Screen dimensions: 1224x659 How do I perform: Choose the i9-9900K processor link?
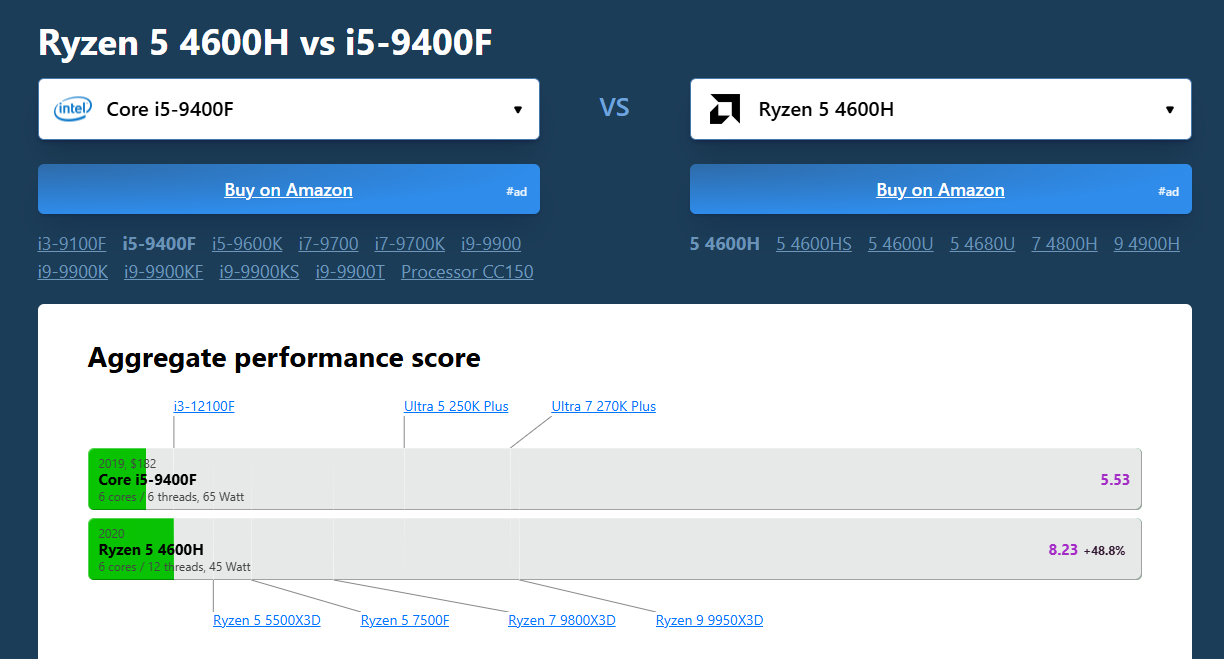[73, 271]
